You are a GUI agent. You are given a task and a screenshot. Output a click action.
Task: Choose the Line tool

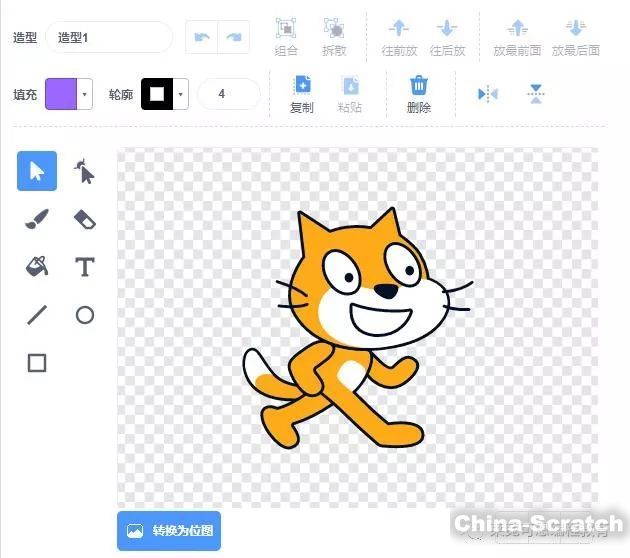coord(37,315)
